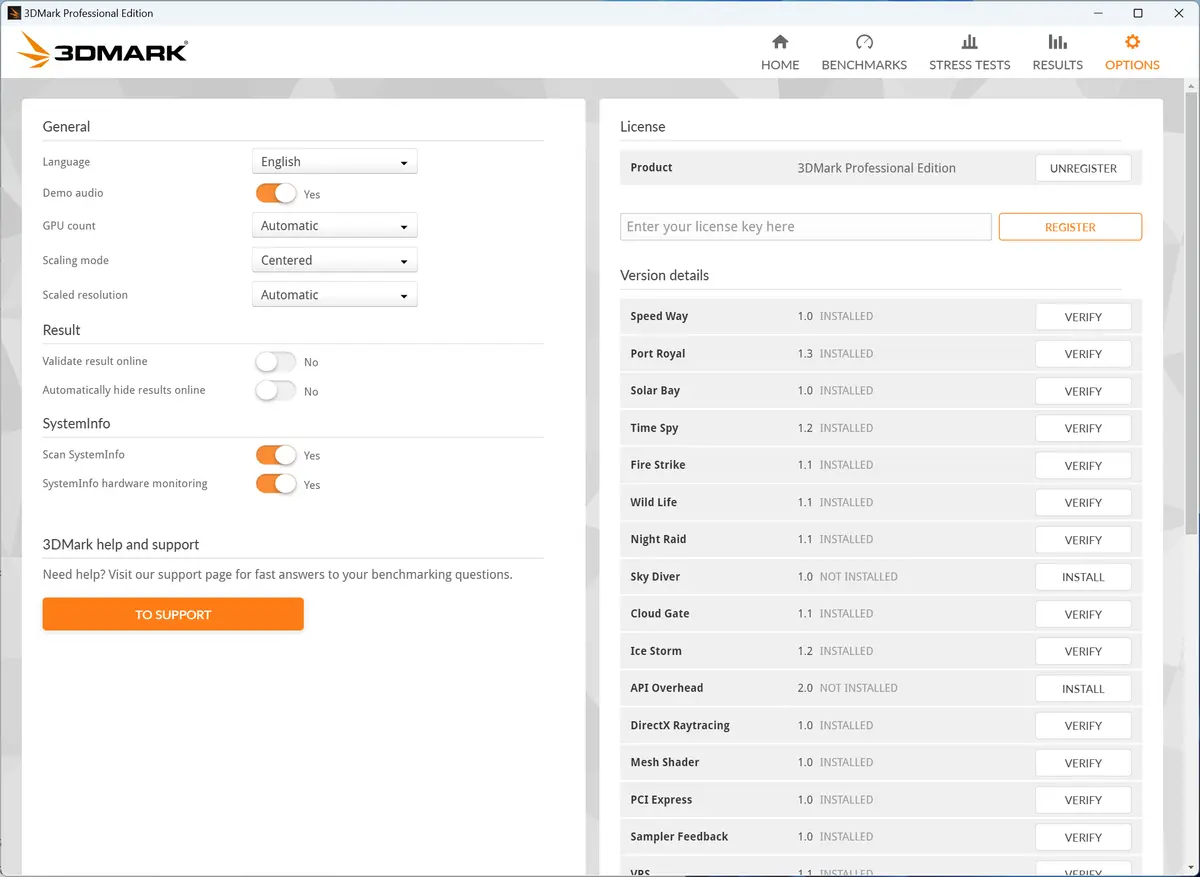
Task: Click the 3DMark logo in header
Action: pyautogui.click(x=103, y=50)
